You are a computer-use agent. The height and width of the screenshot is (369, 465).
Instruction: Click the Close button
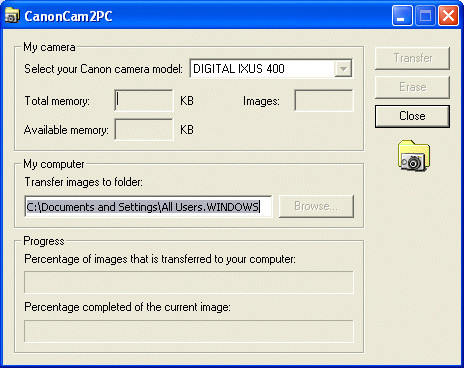coord(412,116)
